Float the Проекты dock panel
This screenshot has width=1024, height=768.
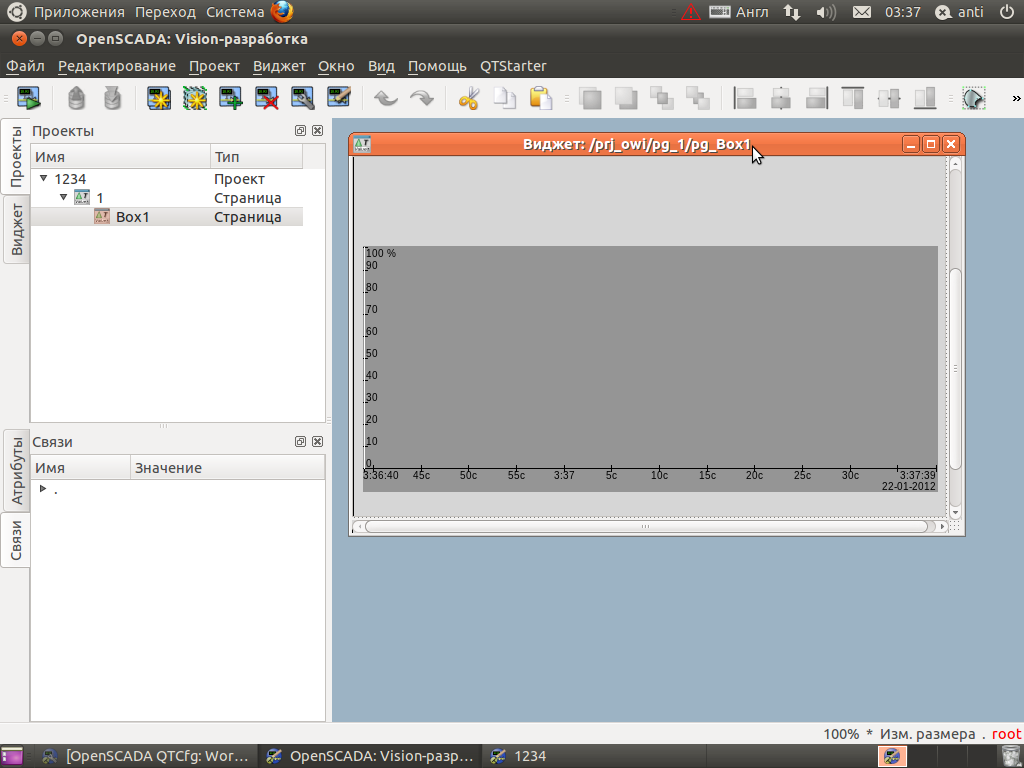coord(300,131)
